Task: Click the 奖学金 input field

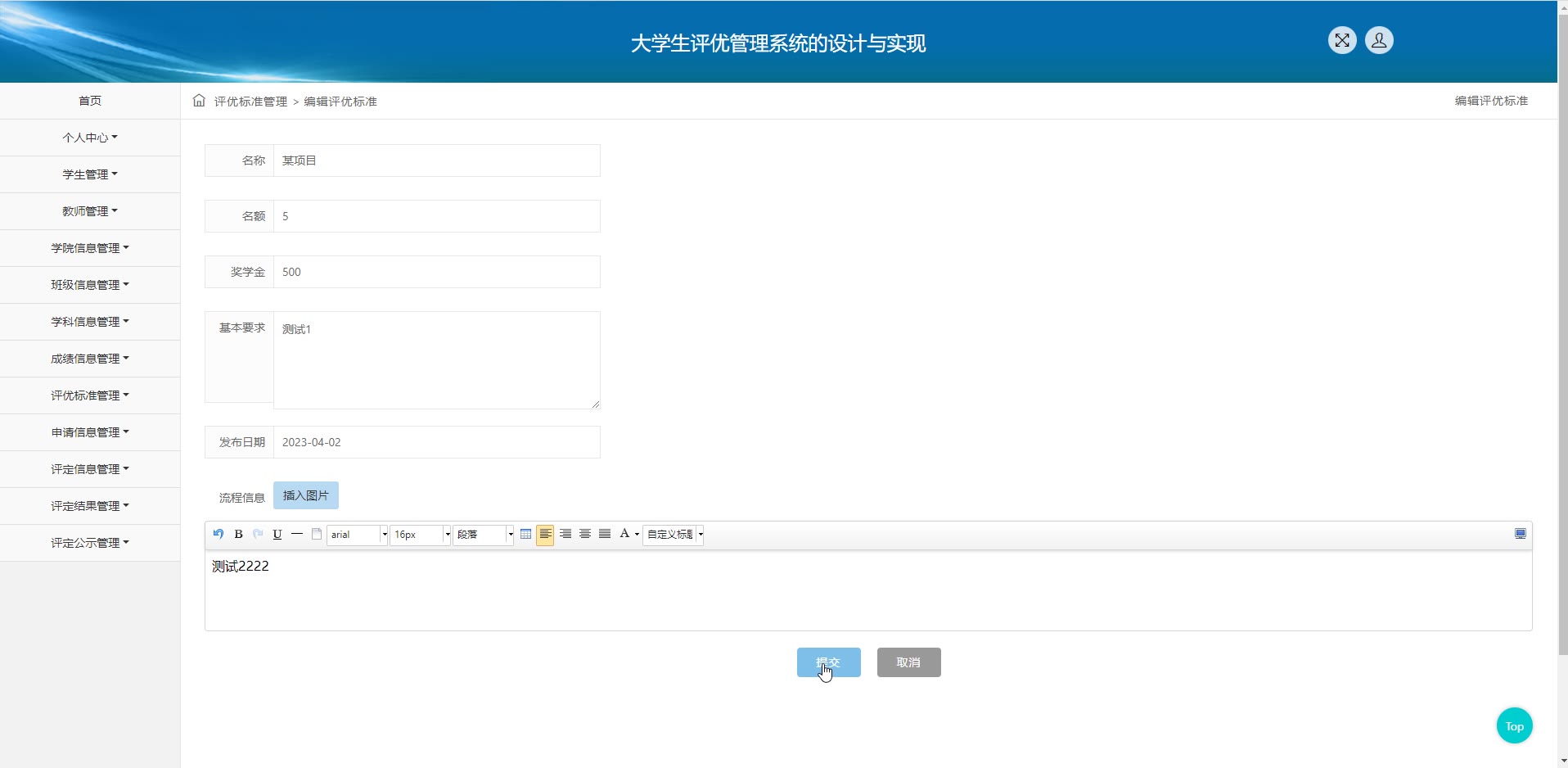Action: tap(437, 272)
